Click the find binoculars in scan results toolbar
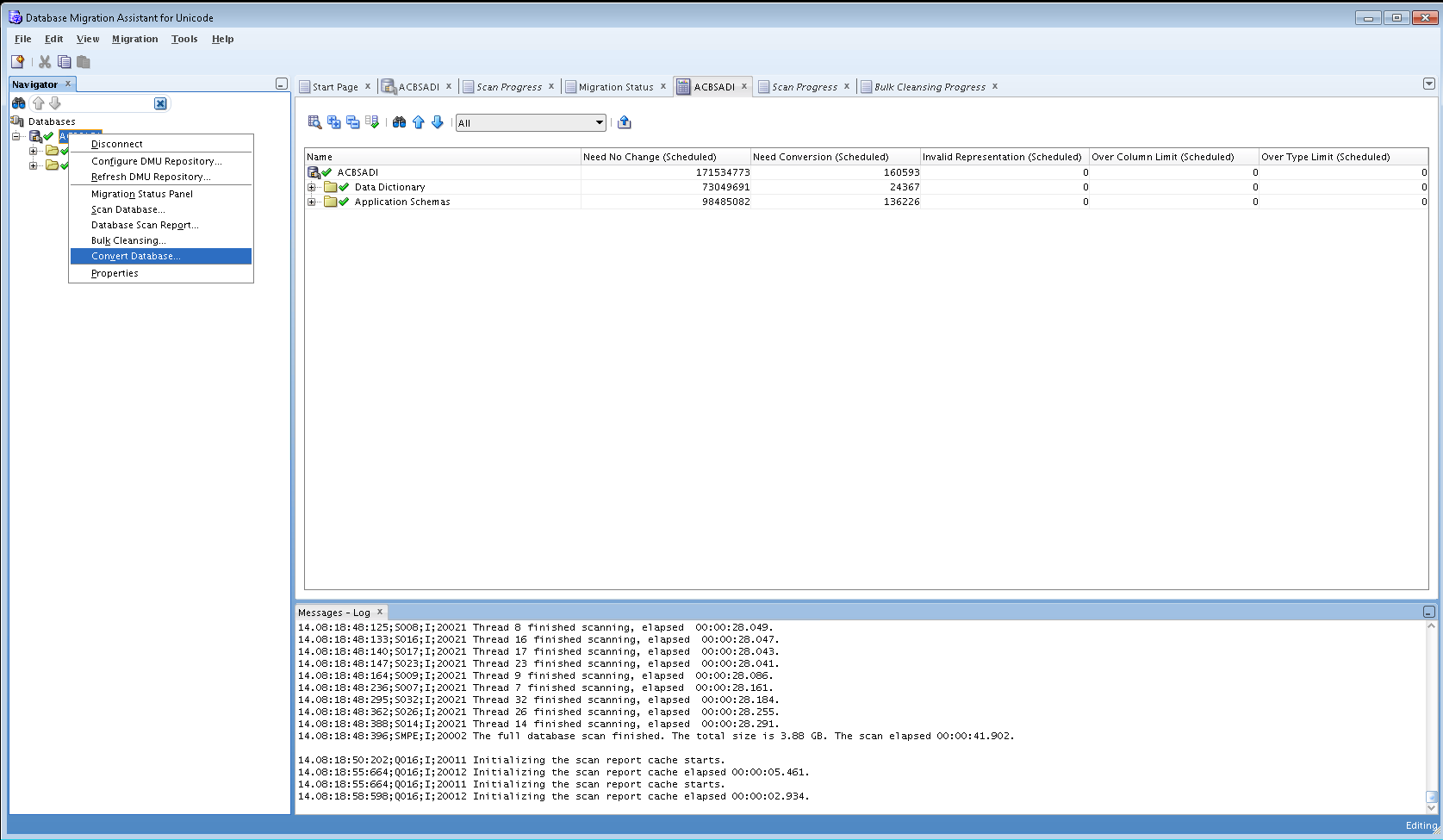1443x840 pixels. [x=399, y=122]
